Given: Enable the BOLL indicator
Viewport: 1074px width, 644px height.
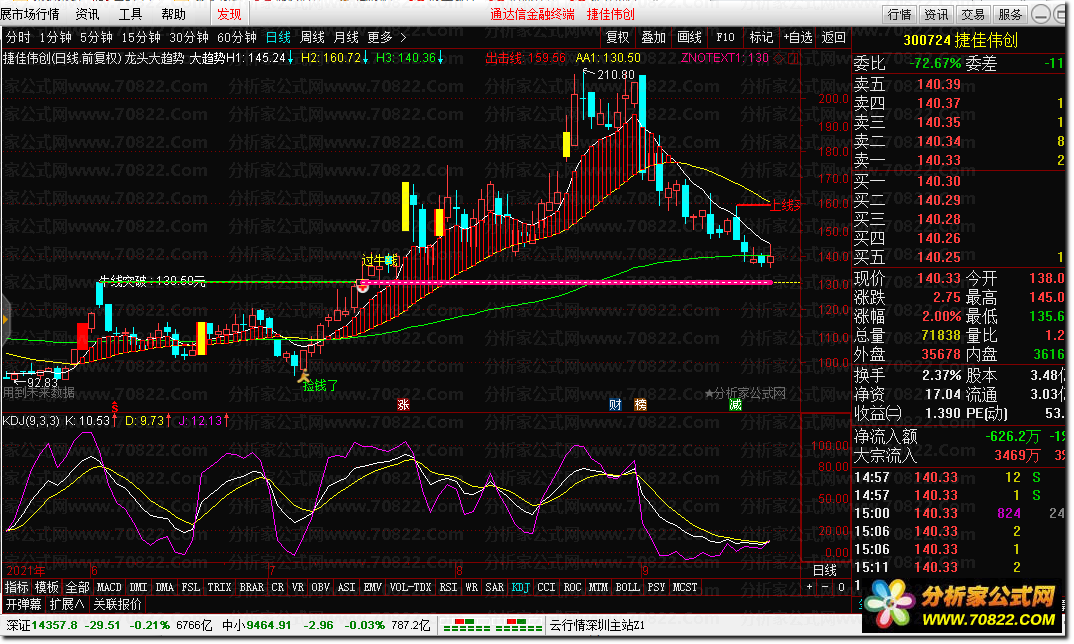Looking at the screenshot, I should pyautogui.click(x=627, y=587).
